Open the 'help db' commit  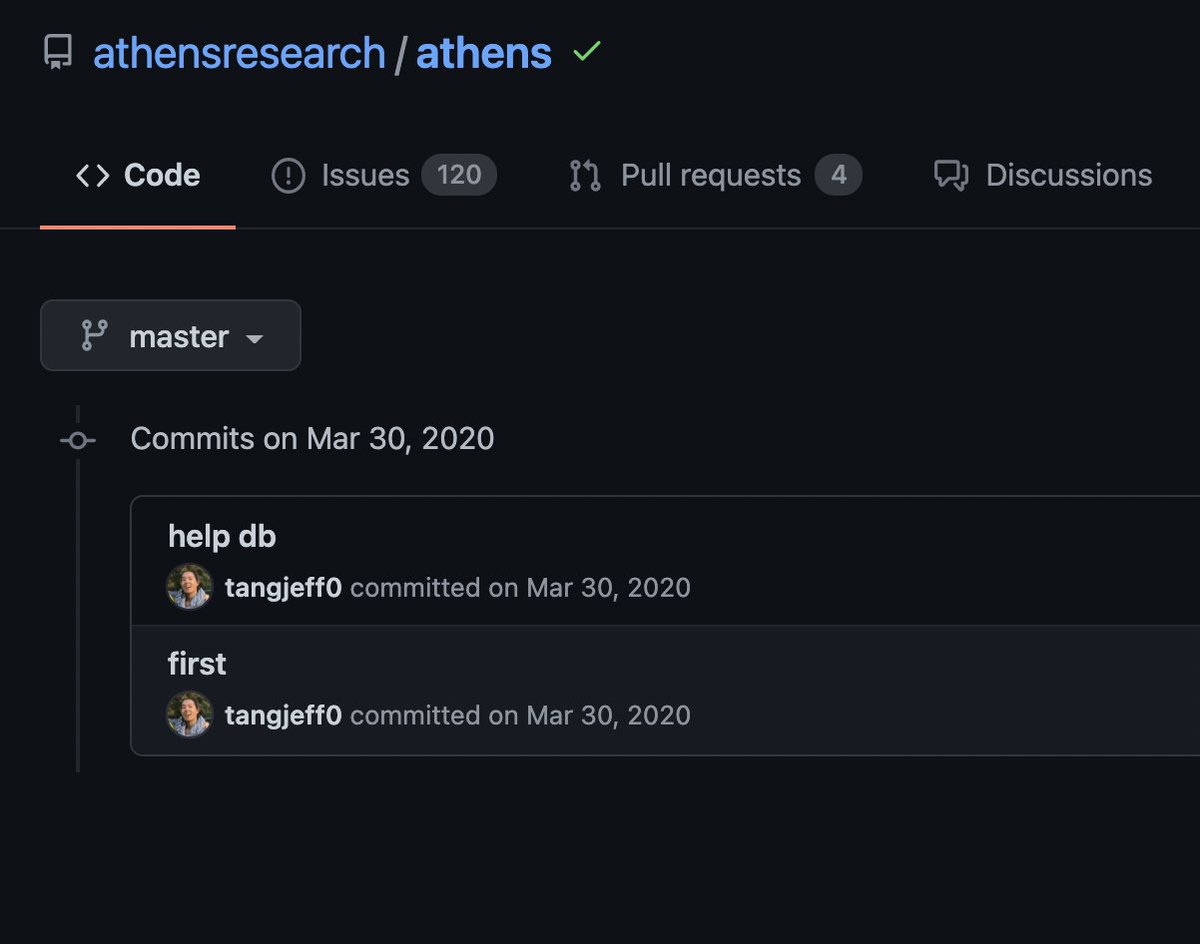point(222,536)
